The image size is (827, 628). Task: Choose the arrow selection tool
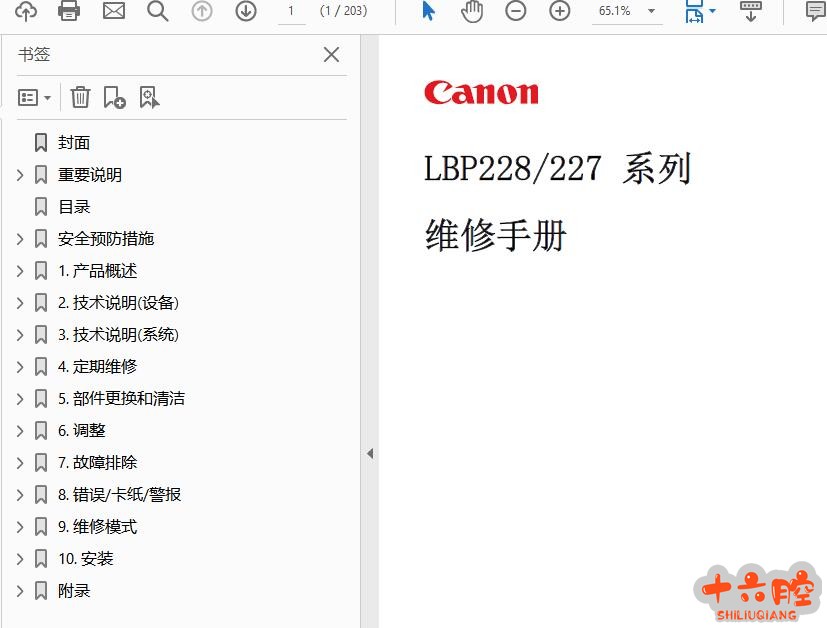428,11
